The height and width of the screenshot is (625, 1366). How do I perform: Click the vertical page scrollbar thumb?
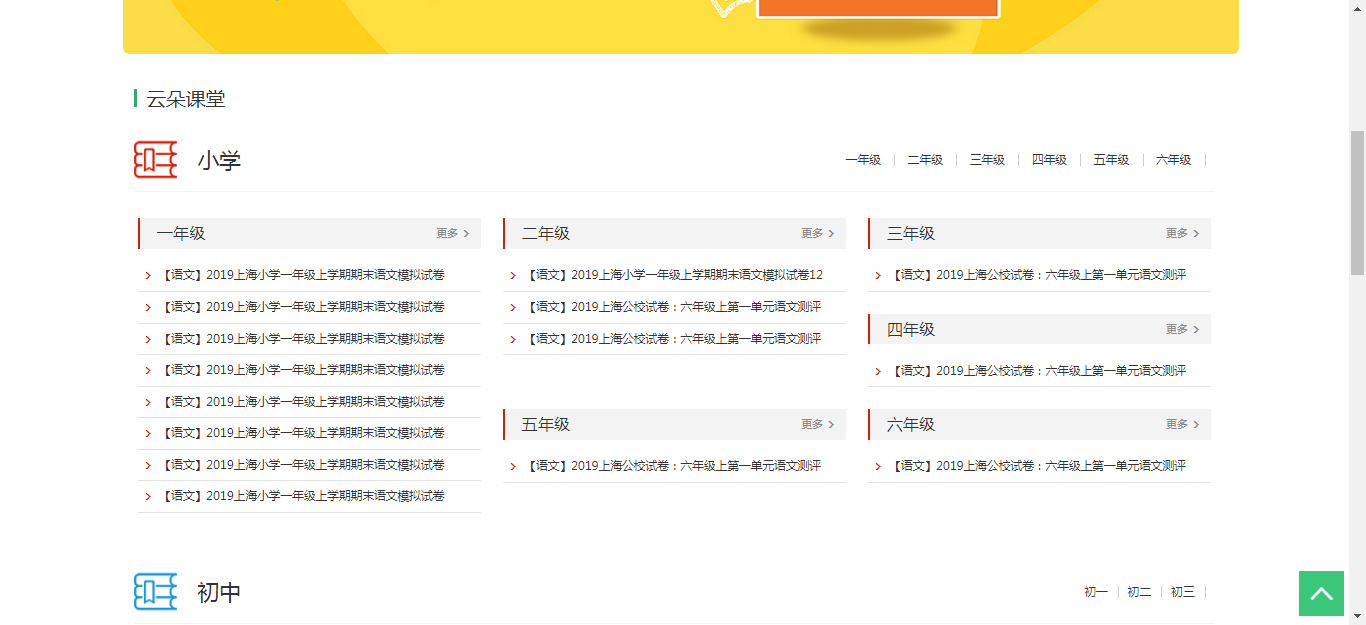(1357, 200)
